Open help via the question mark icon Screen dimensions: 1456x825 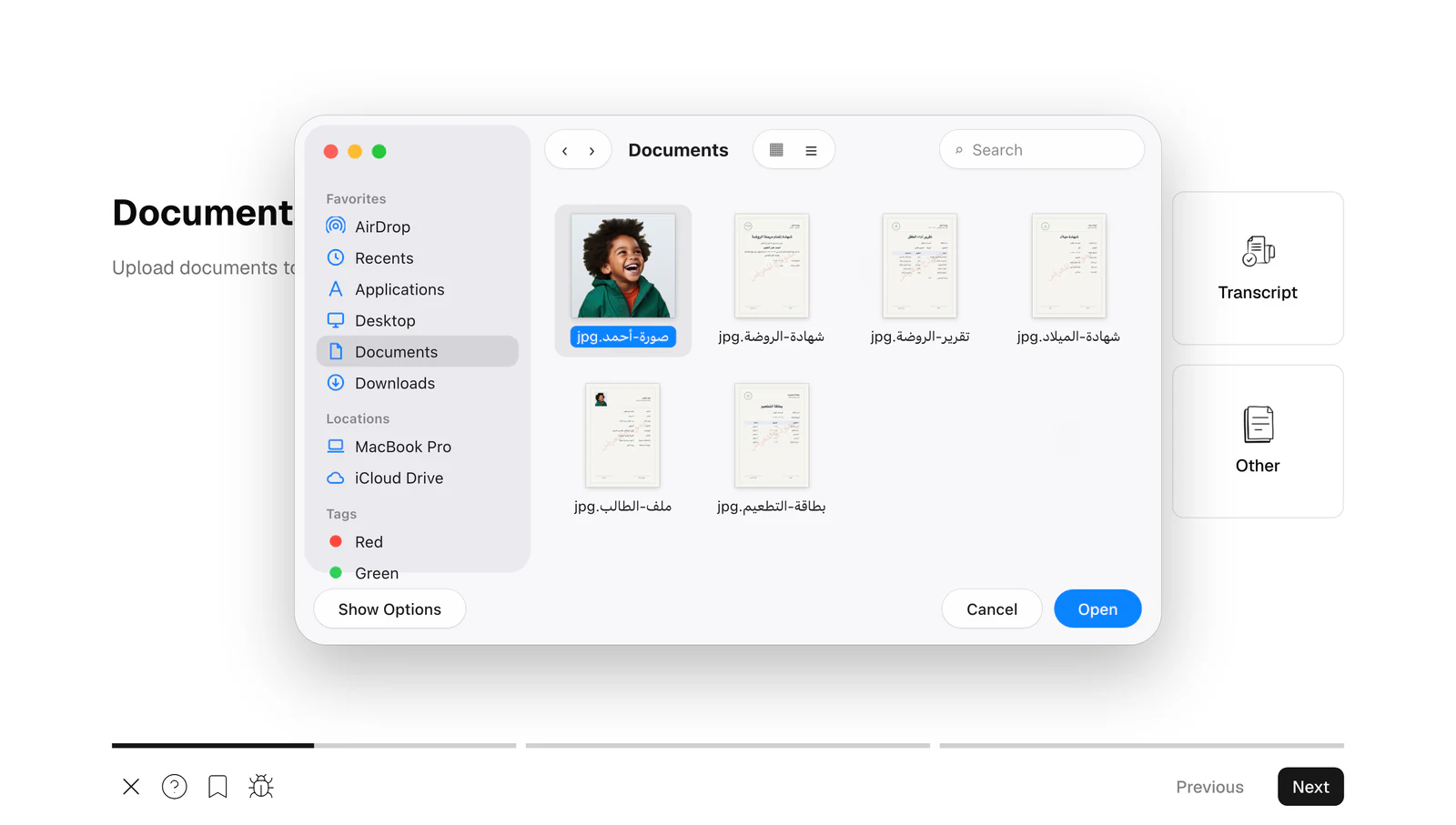(x=175, y=787)
